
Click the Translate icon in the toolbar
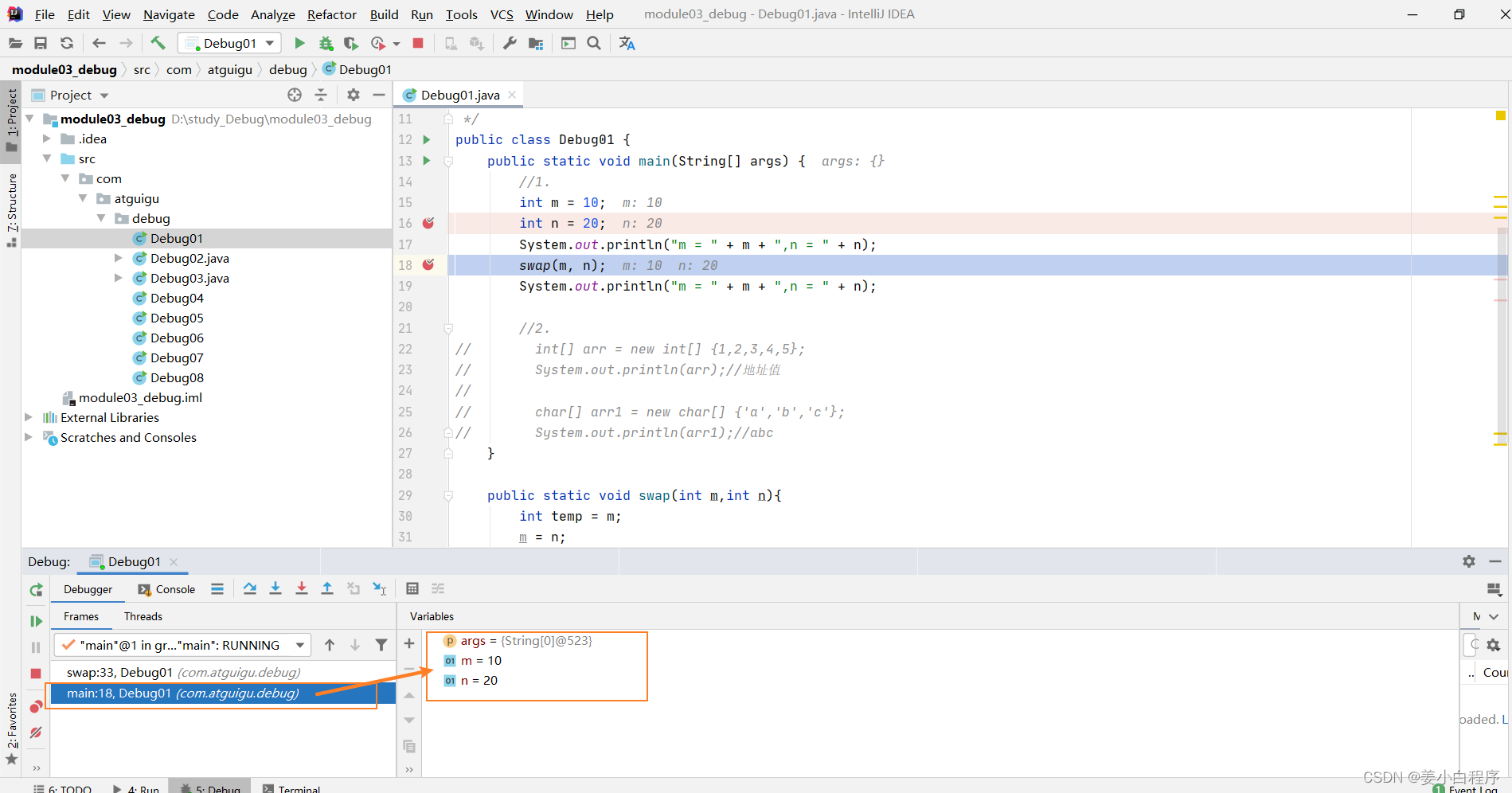[627, 43]
